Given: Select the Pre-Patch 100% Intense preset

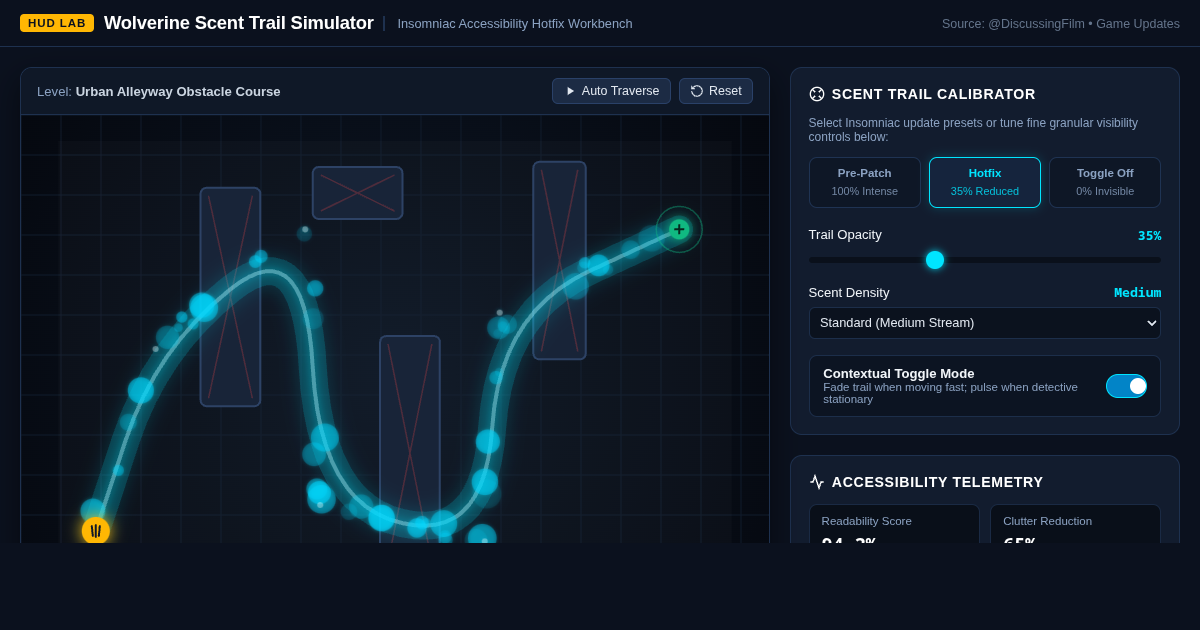Looking at the screenshot, I should (x=865, y=182).
